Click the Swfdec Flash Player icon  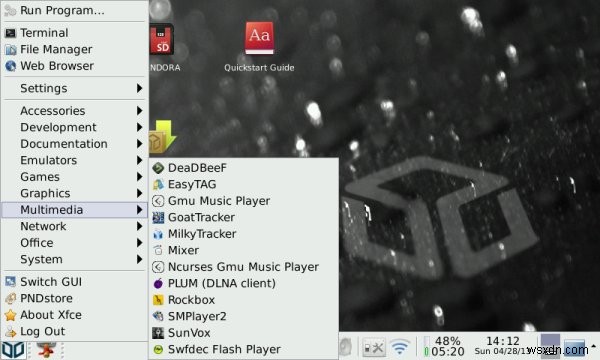[158, 349]
